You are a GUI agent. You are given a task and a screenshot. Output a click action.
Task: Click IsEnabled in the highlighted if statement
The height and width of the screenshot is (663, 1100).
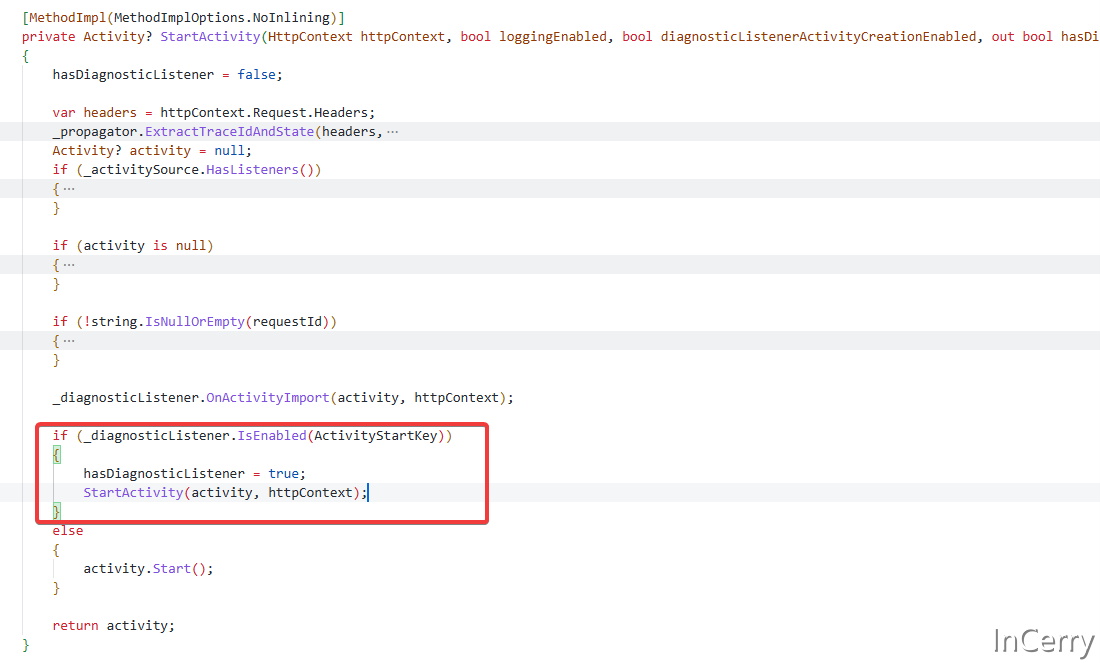click(271, 436)
